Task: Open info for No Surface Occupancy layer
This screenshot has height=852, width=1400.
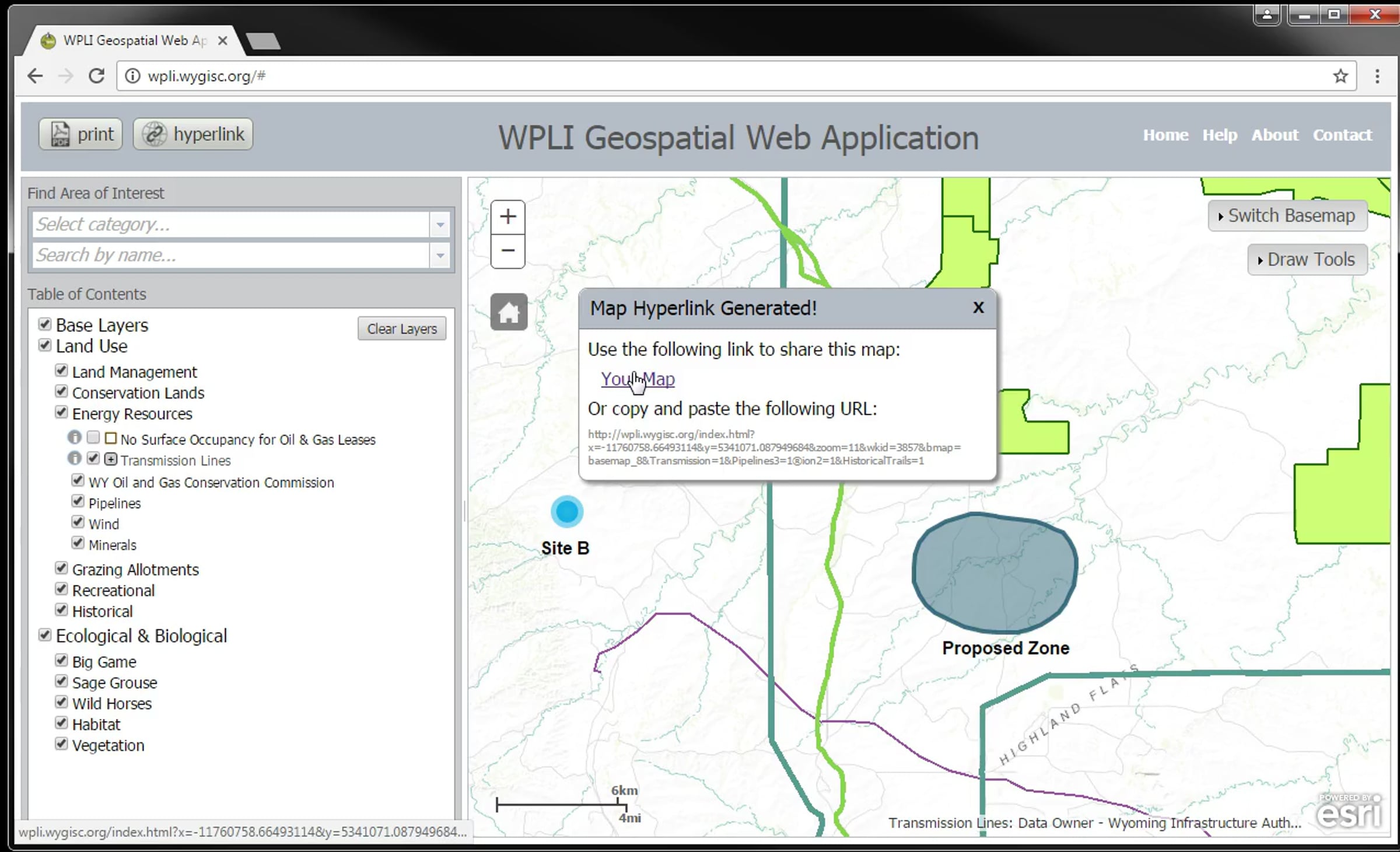Action: pos(75,437)
